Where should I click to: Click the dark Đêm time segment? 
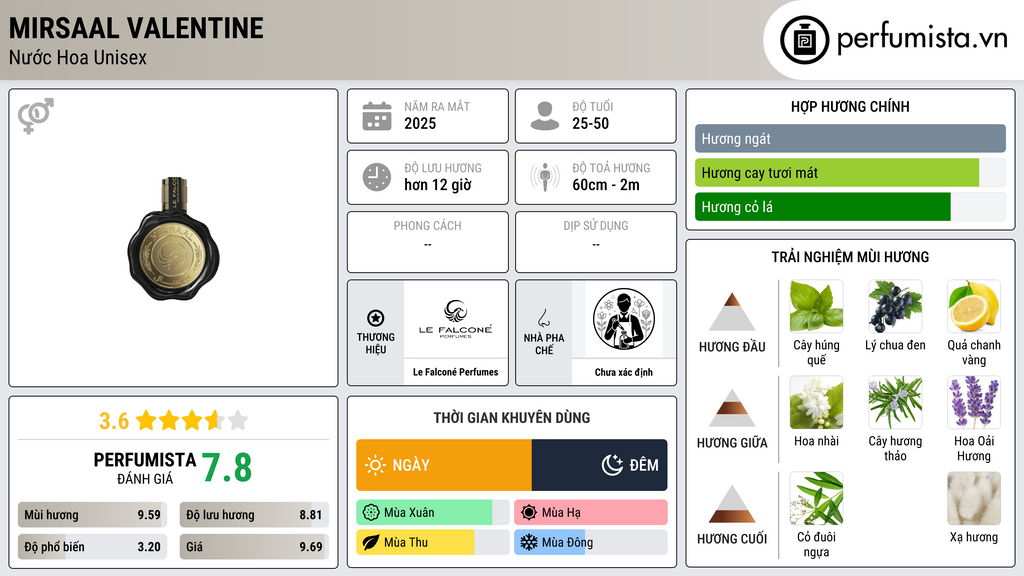click(x=600, y=465)
